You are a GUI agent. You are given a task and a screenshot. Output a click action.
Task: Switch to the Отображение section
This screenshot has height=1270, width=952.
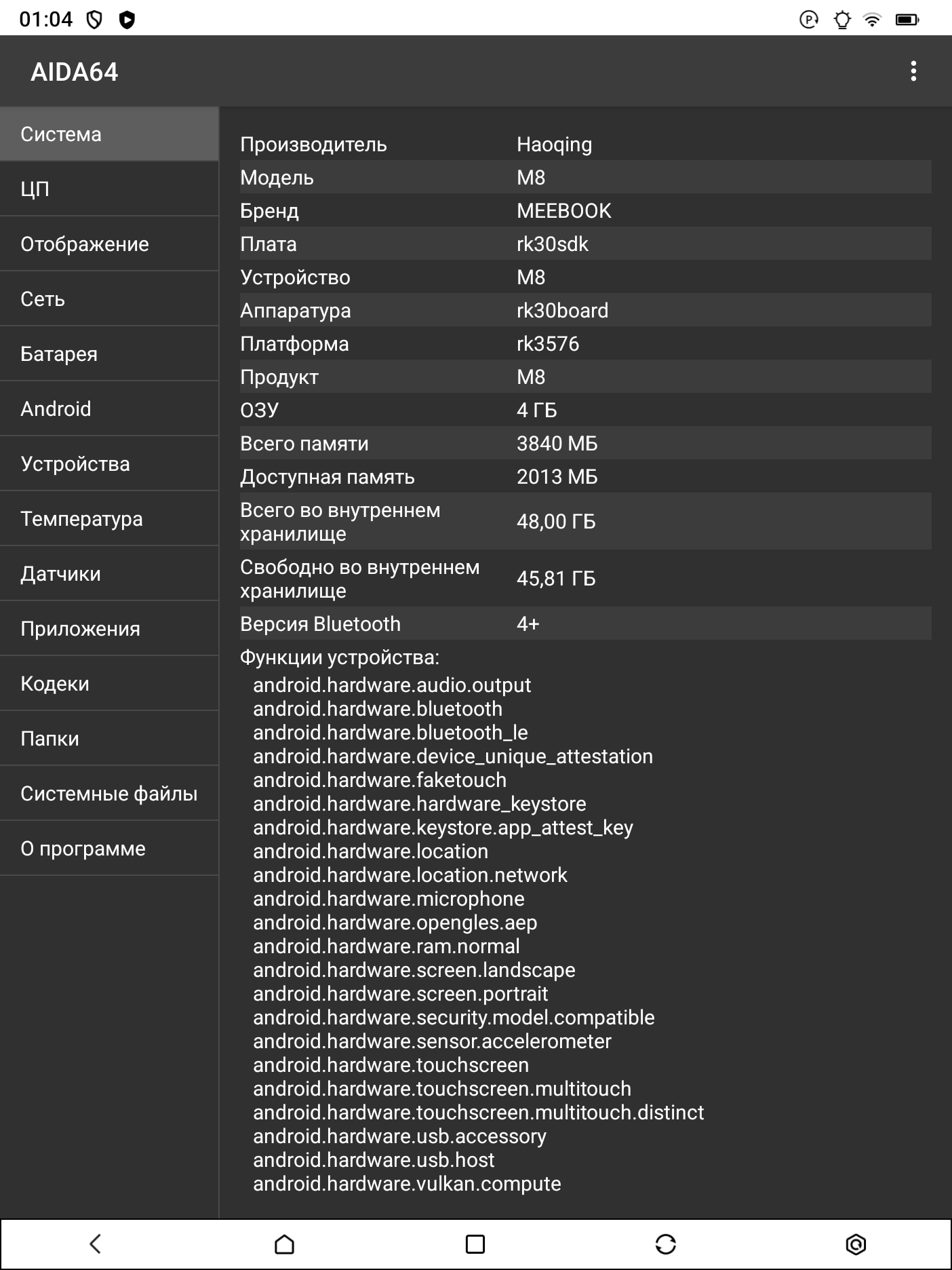point(109,244)
